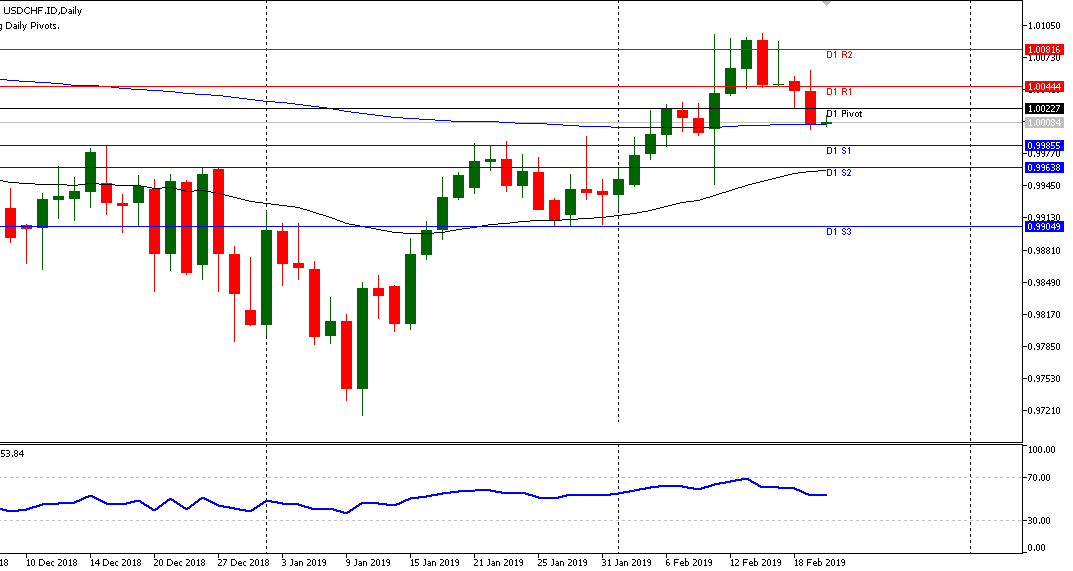Click the 70.00 level on oscillator scale
This screenshot has width=1073, height=571.
tap(1042, 478)
